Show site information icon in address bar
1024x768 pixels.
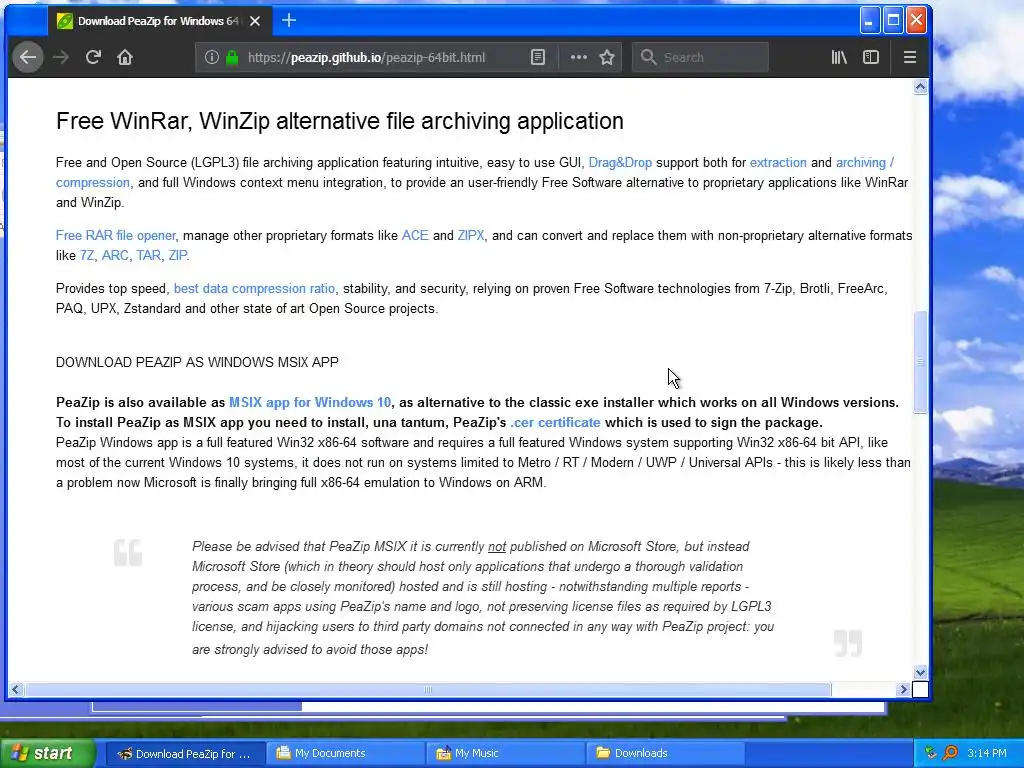[x=212, y=57]
